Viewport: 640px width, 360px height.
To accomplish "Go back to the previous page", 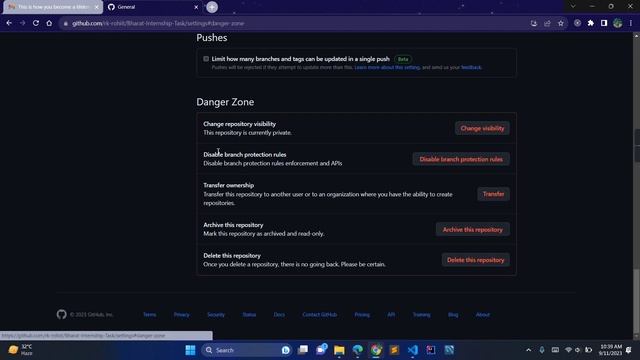I will coord(9,23).
